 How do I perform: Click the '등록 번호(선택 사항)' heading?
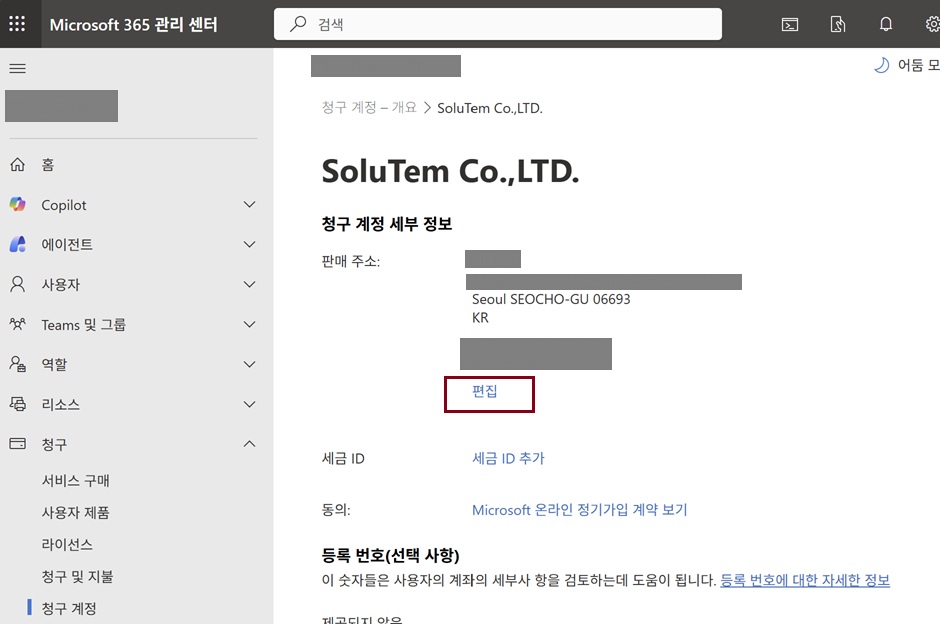390,556
